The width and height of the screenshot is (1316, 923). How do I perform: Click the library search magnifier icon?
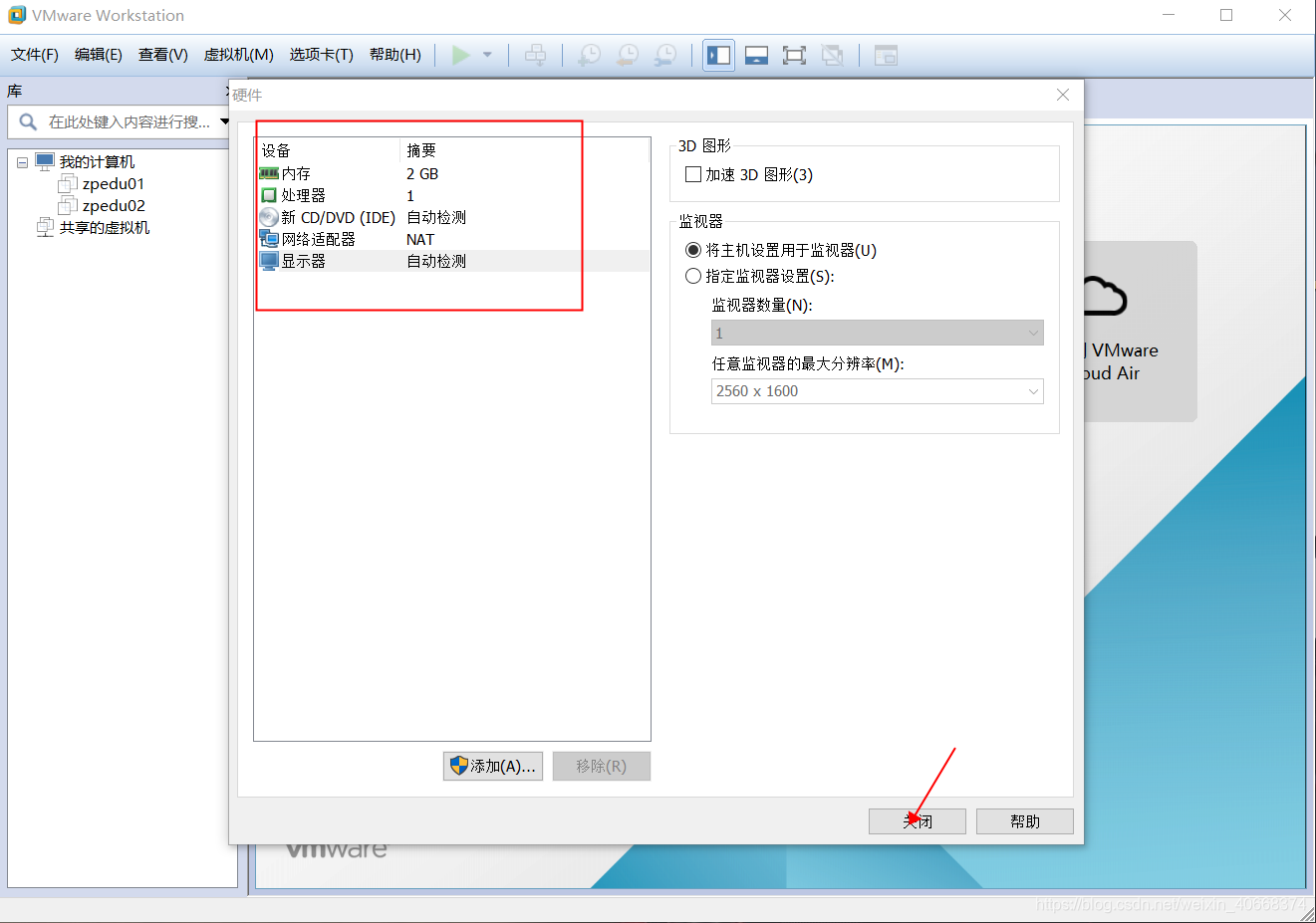point(28,121)
